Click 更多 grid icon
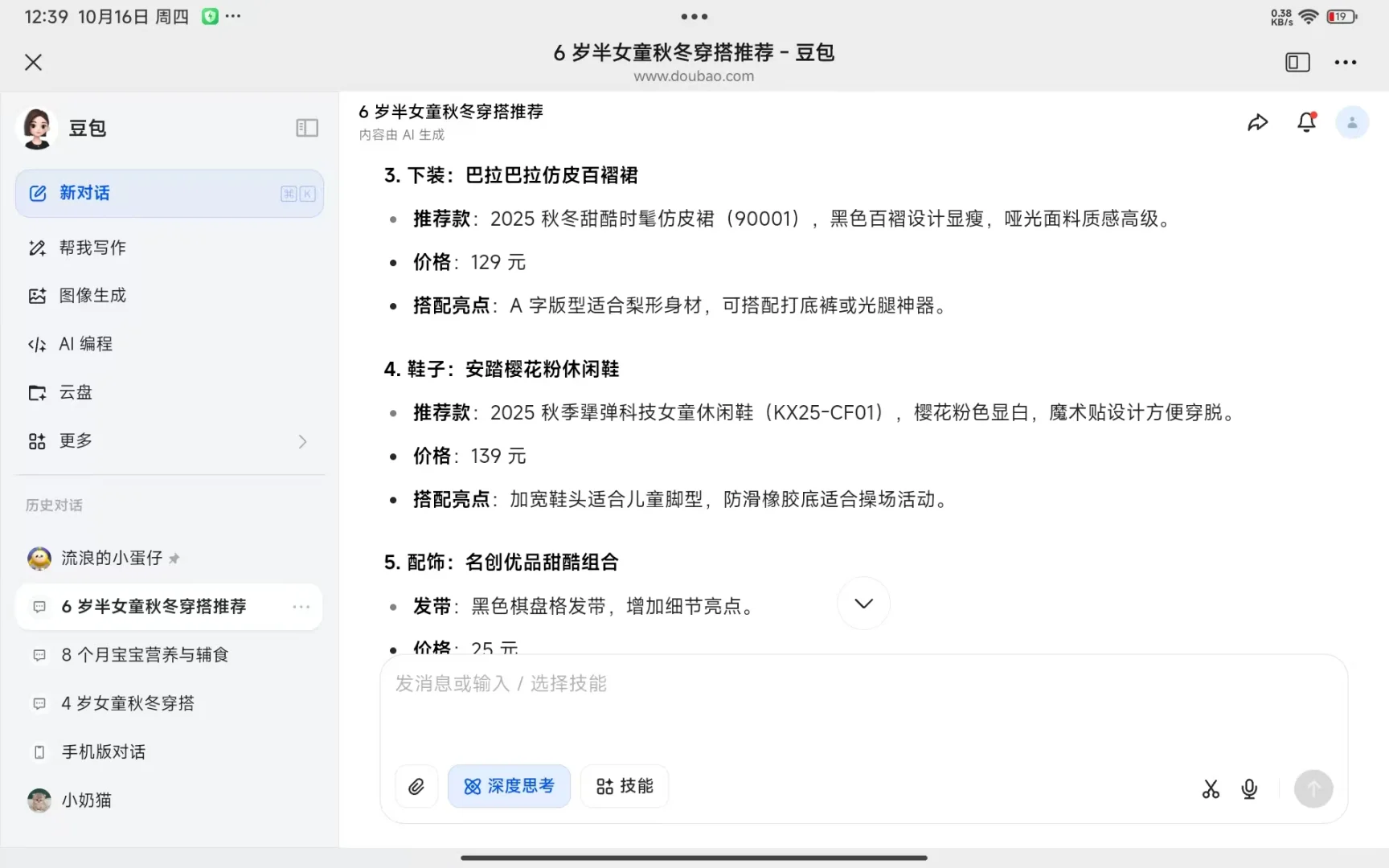 tap(37, 441)
